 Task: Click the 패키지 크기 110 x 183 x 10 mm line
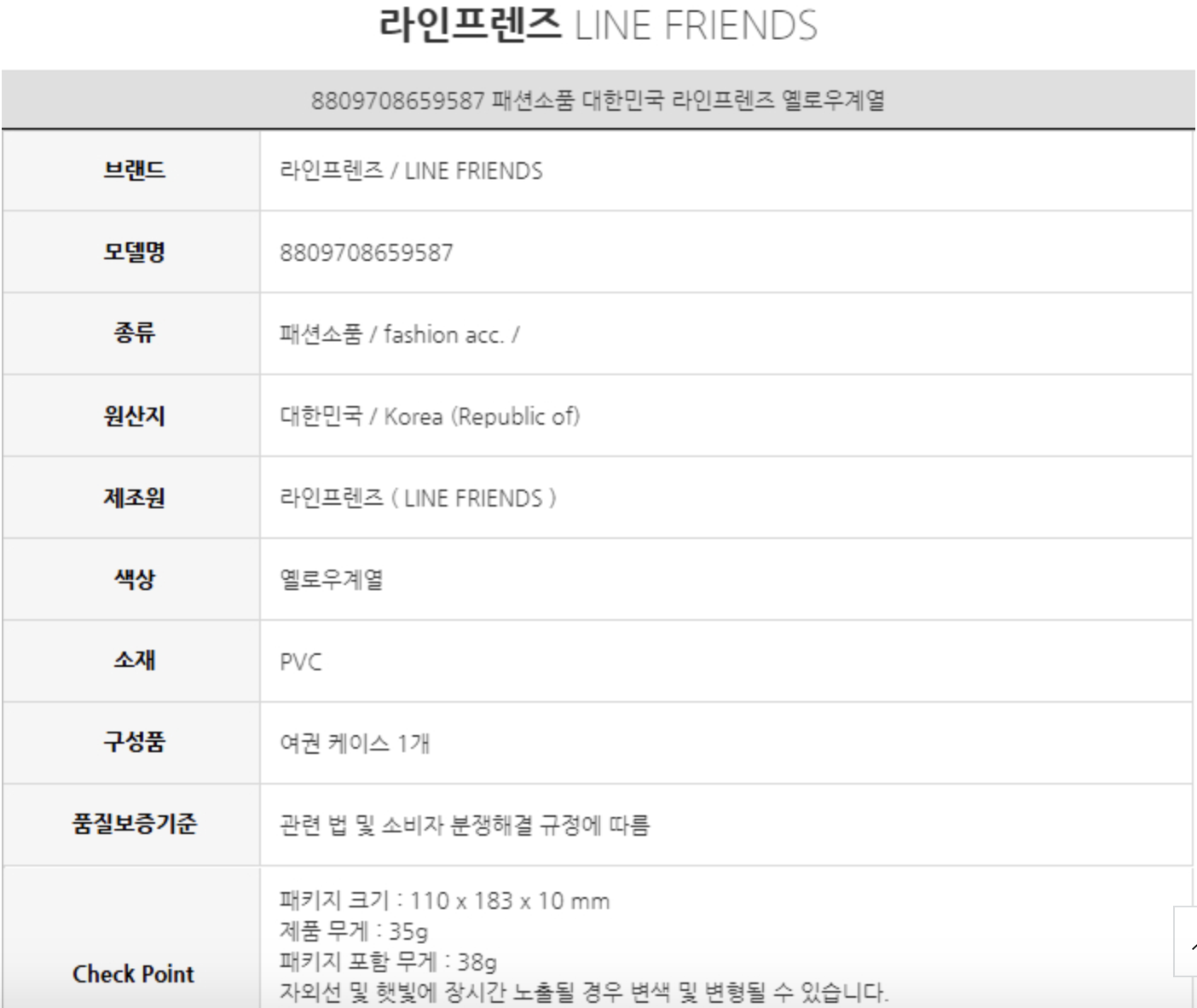[444, 901]
